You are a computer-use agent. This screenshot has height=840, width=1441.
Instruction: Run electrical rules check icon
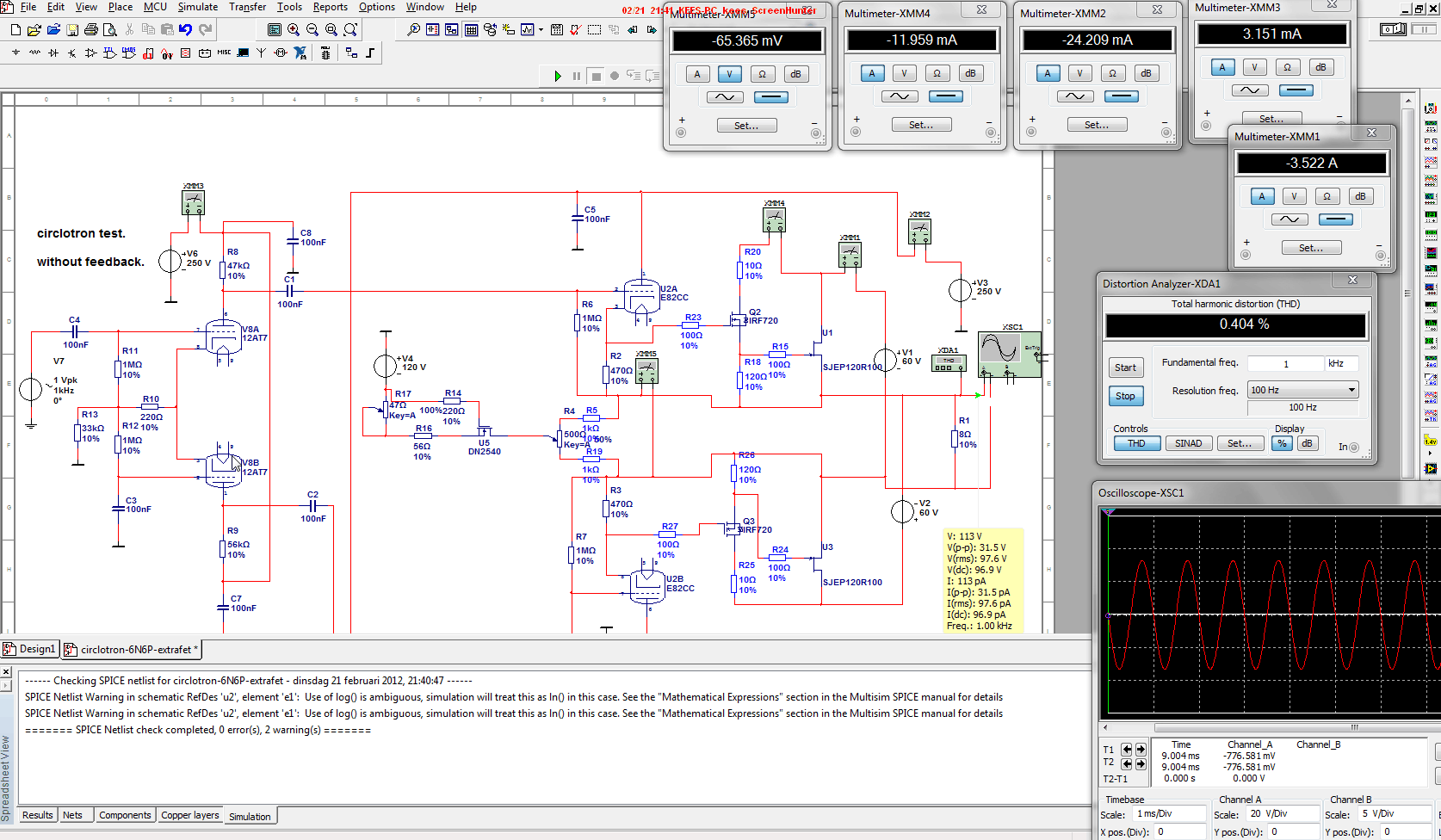click(x=575, y=29)
